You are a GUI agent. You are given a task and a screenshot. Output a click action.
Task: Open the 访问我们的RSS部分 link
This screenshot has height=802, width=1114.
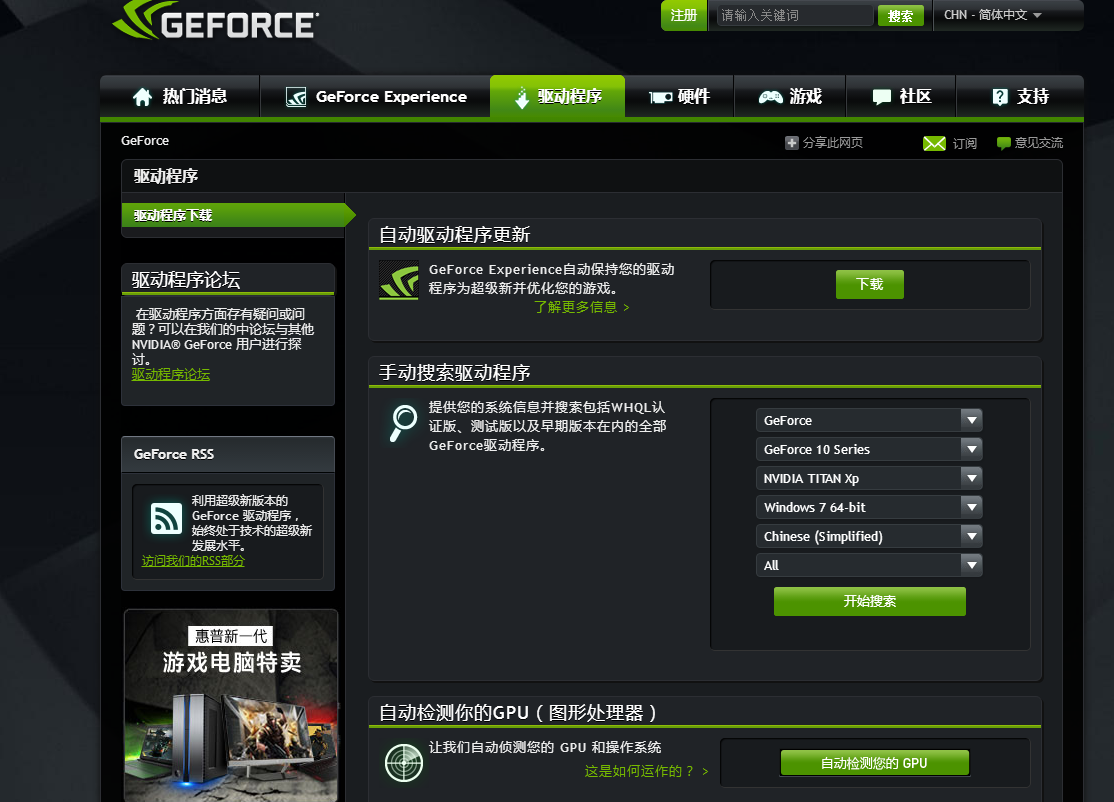tap(193, 560)
